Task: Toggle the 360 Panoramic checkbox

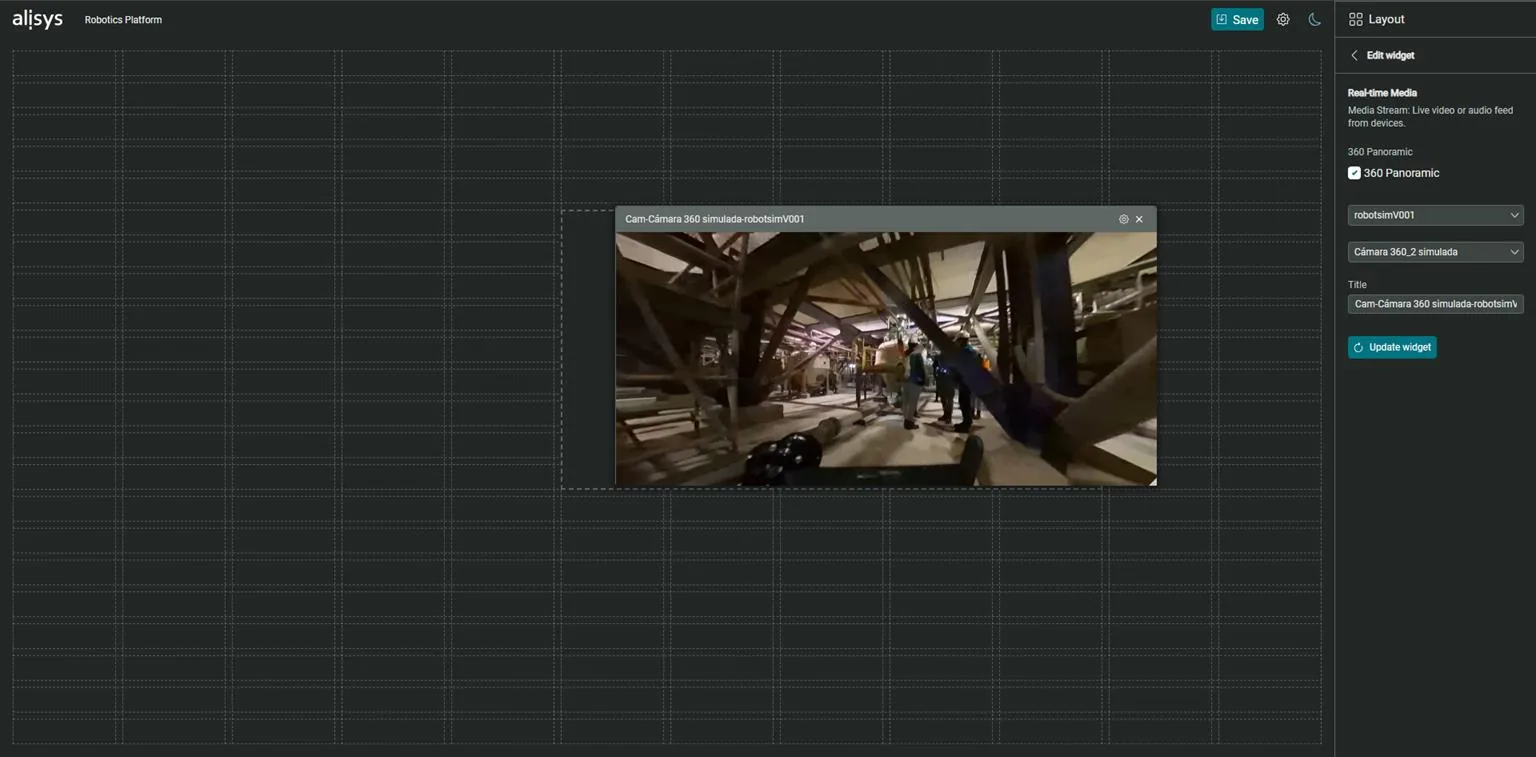Action: [1354, 173]
